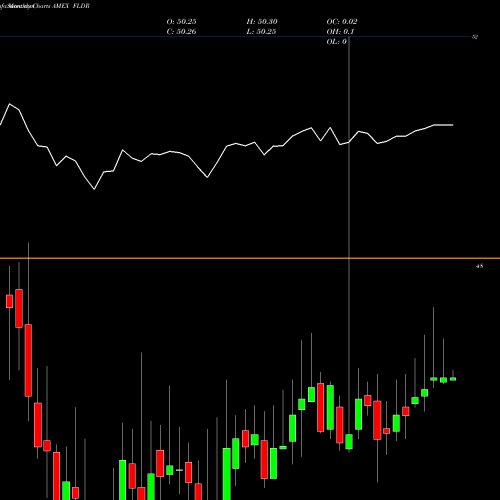Click the "OC: 0.02" value
Image resolution: width=500 pixels, height=500 pixels.
pos(342,22)
